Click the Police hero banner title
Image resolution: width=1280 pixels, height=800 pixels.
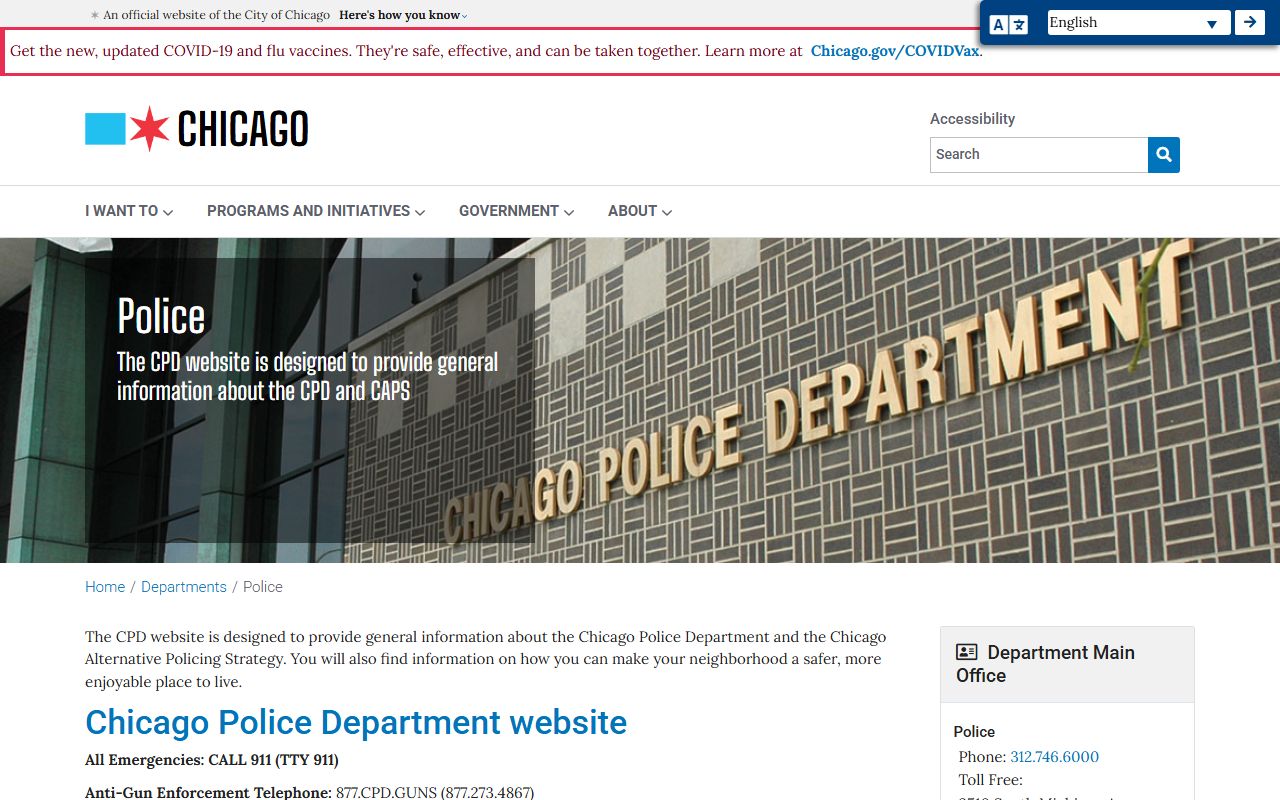161,316
